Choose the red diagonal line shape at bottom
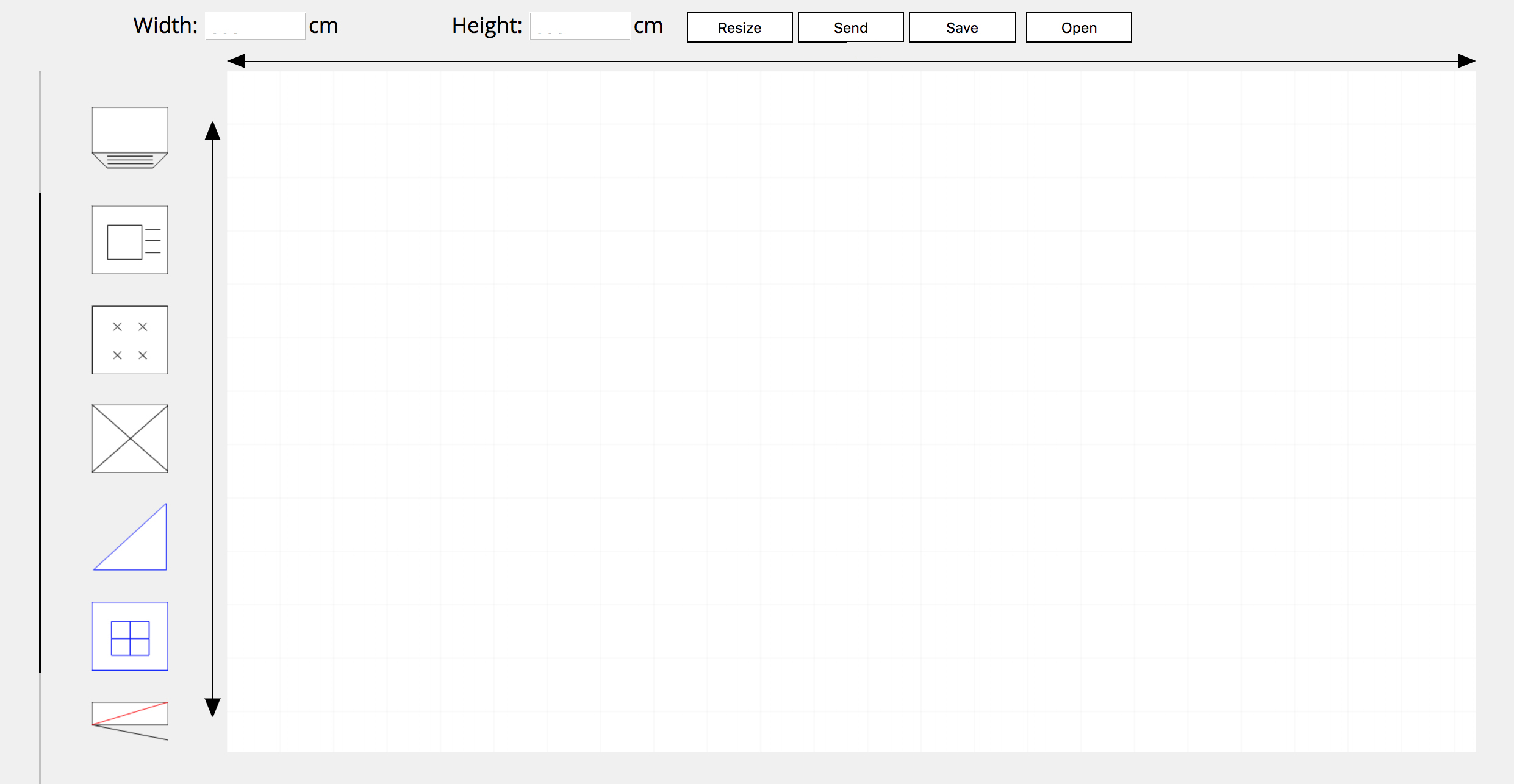 point(130,721)
